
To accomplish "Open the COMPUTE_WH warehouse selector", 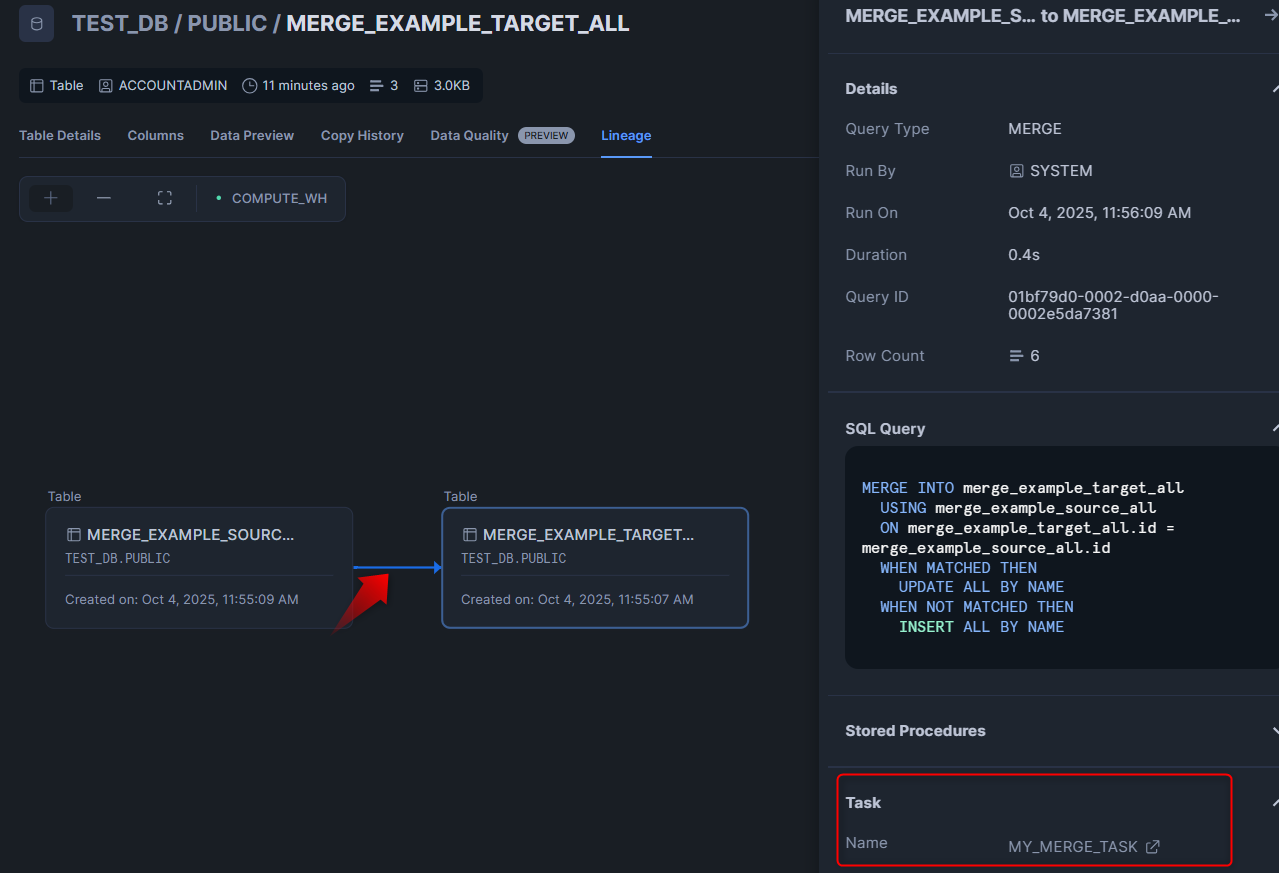I will point(272,198).
